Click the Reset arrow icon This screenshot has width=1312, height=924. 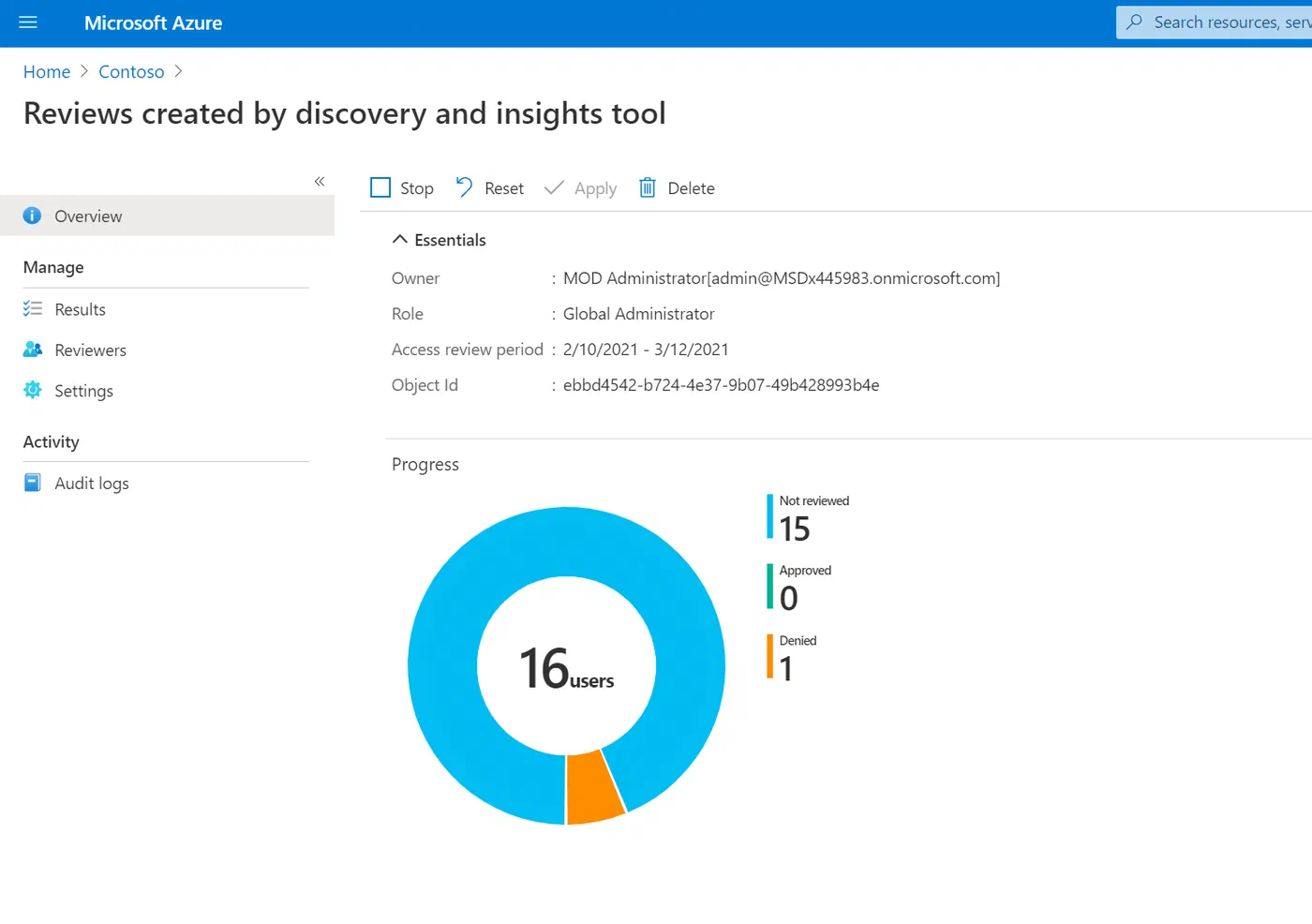click(464, 187)
